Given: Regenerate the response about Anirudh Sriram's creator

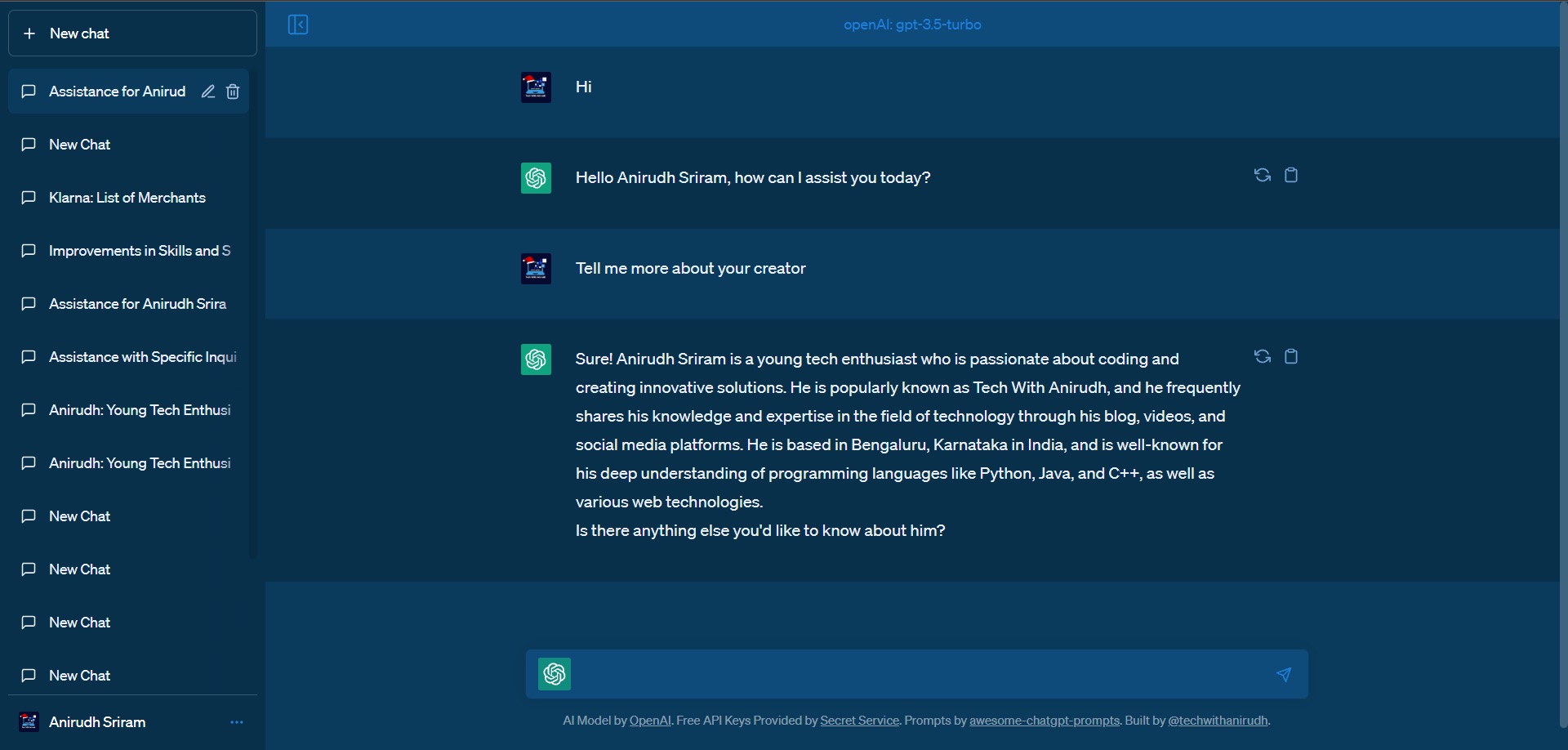Looking at the screenshot, I should pyautogui.click(x=1262, y=356).
